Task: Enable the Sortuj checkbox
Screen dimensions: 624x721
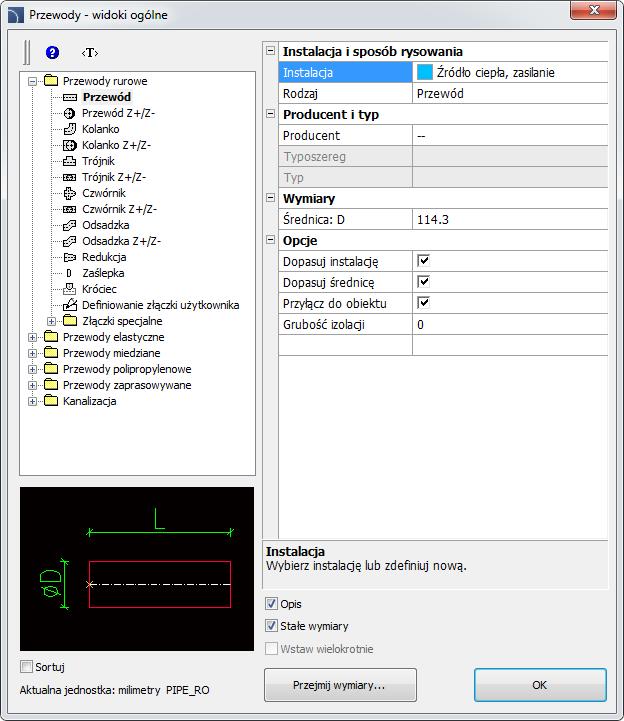Action: point(27,666)
